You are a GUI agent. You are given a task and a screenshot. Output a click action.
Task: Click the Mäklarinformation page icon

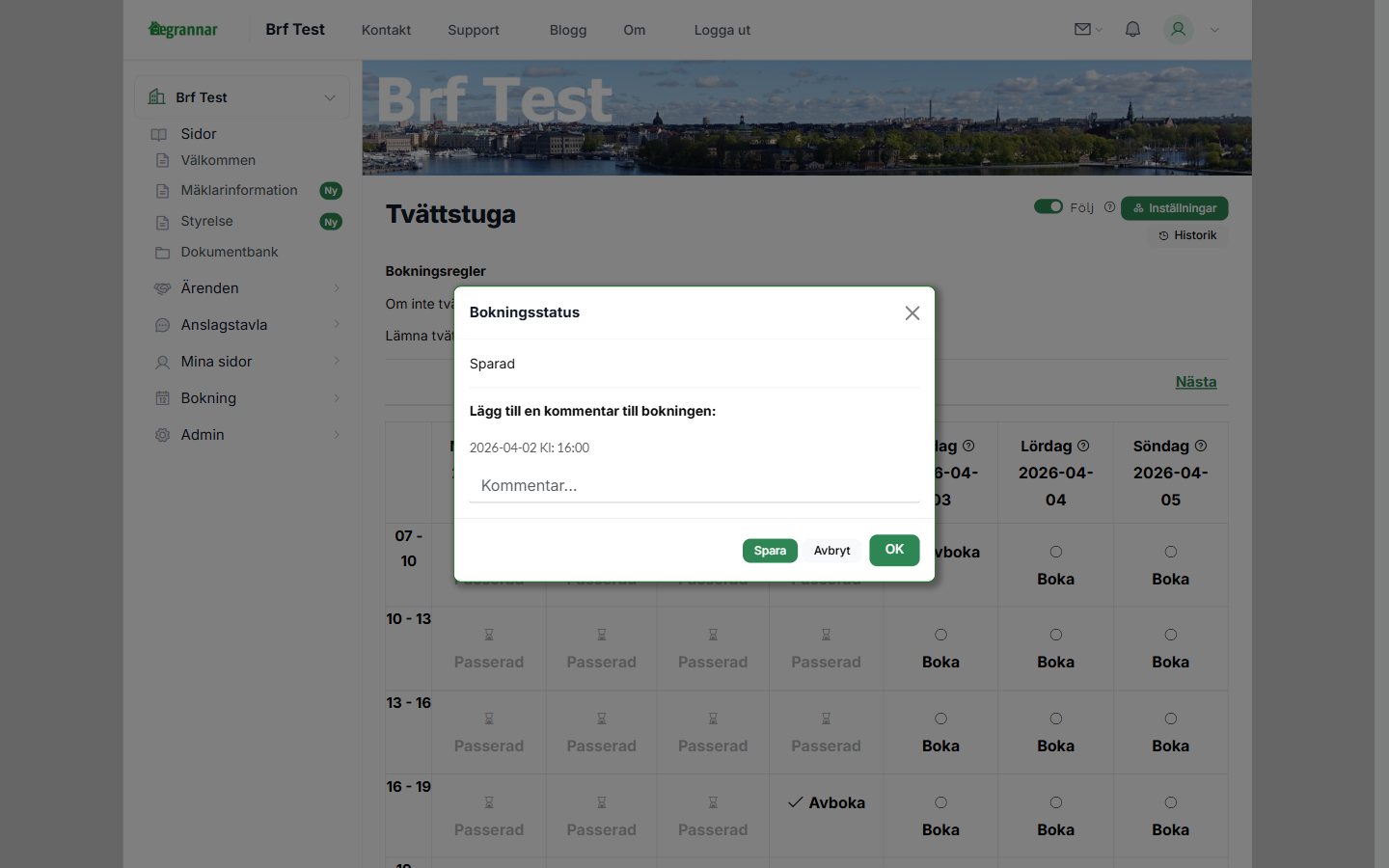point(162,191)
